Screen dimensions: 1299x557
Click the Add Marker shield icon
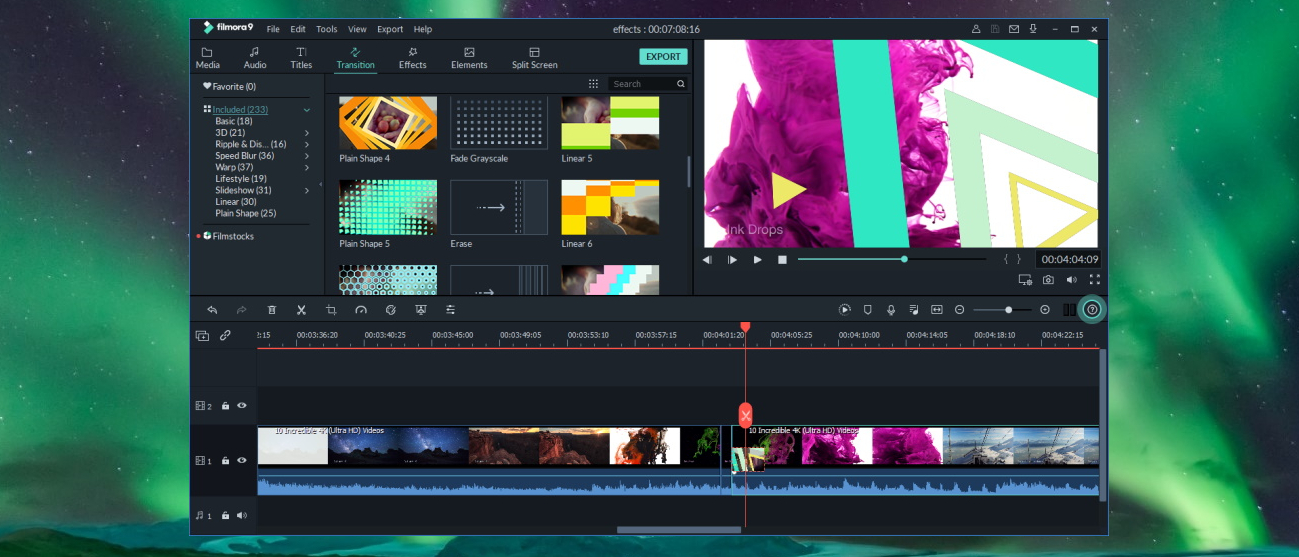868,310
